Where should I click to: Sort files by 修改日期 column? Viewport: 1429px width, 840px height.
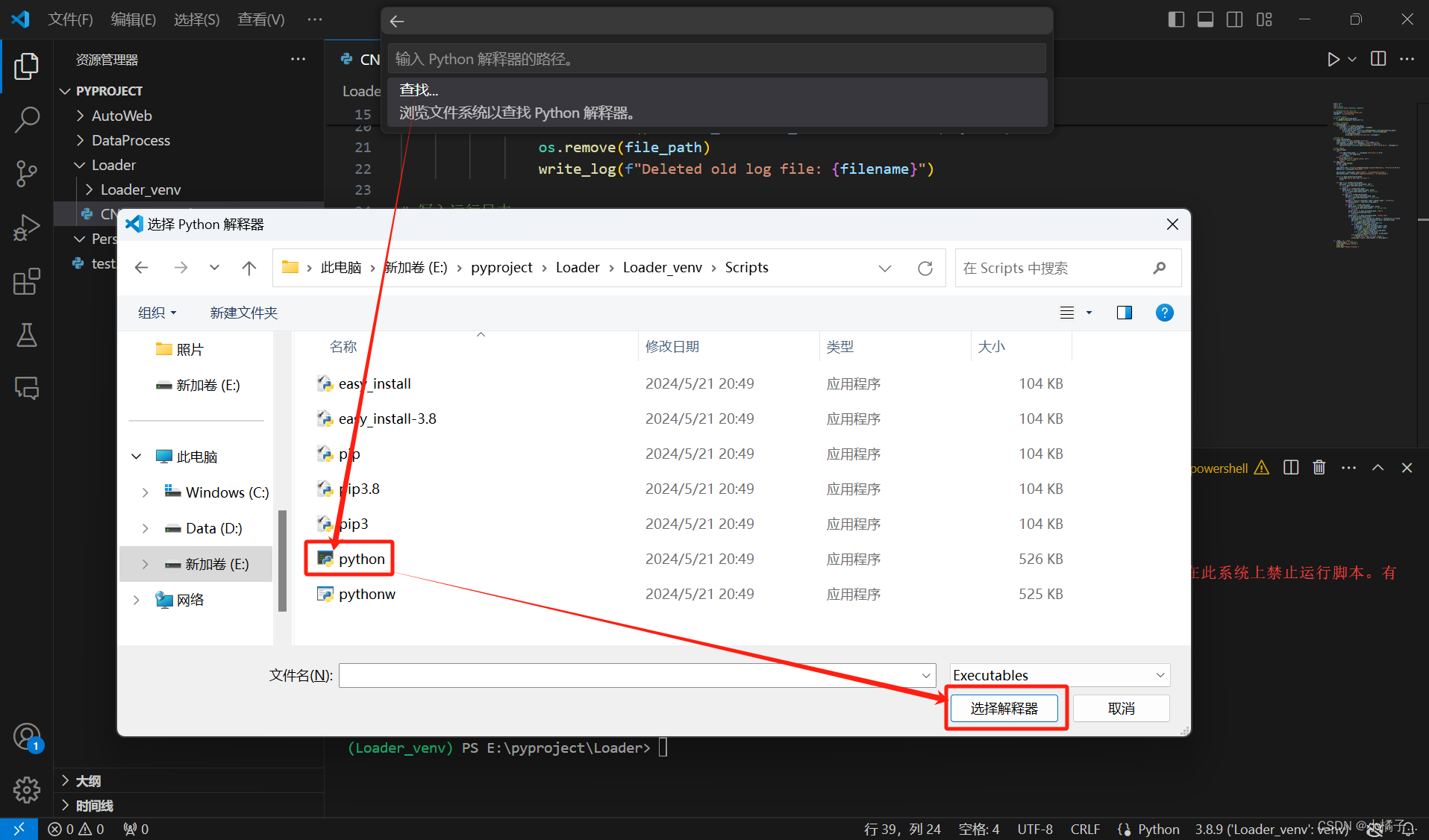pos(672,347)
